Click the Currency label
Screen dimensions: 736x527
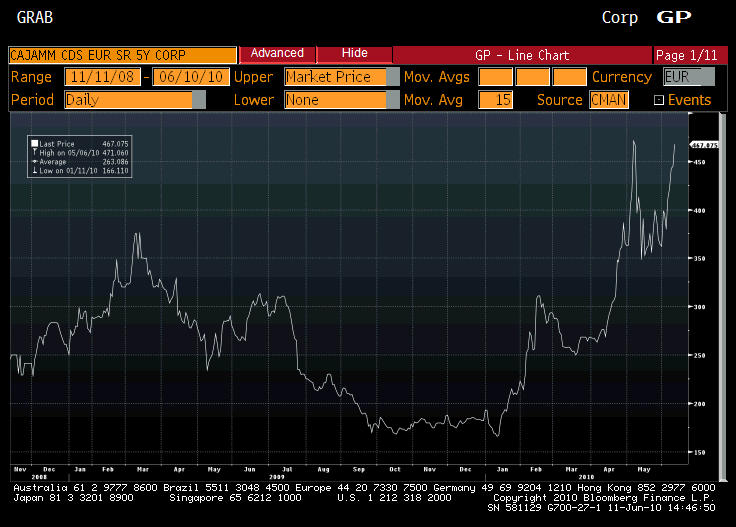pos(622,77)
